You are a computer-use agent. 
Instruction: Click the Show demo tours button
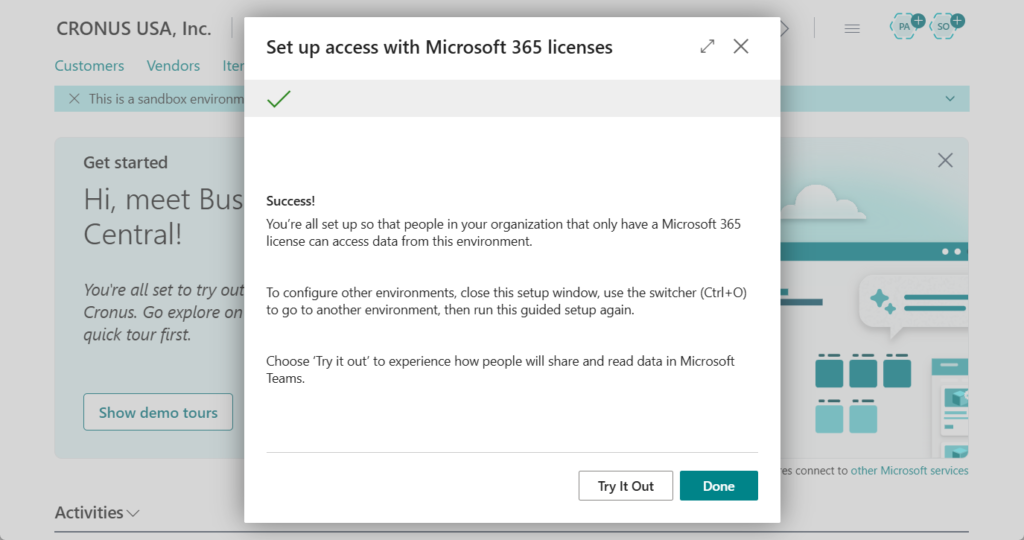[x=158, y=412]
